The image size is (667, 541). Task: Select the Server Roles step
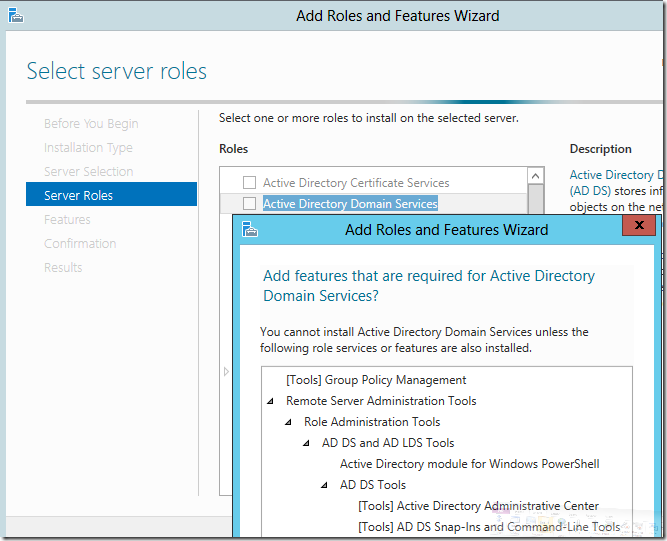click(x=78, y=196)
